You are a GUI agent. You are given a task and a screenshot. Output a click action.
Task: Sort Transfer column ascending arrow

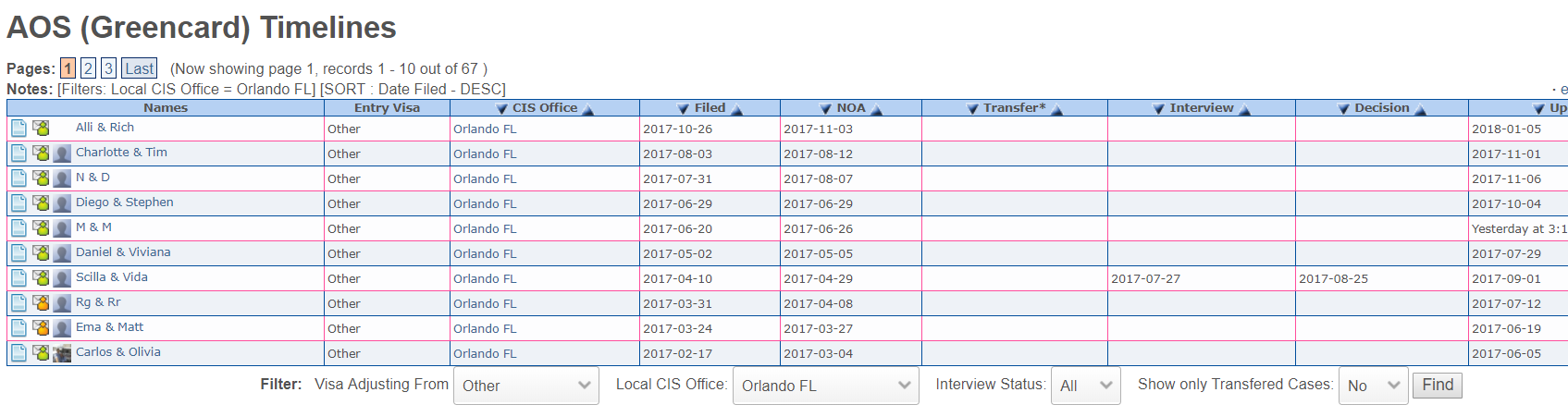click(x=1057, y=109)
